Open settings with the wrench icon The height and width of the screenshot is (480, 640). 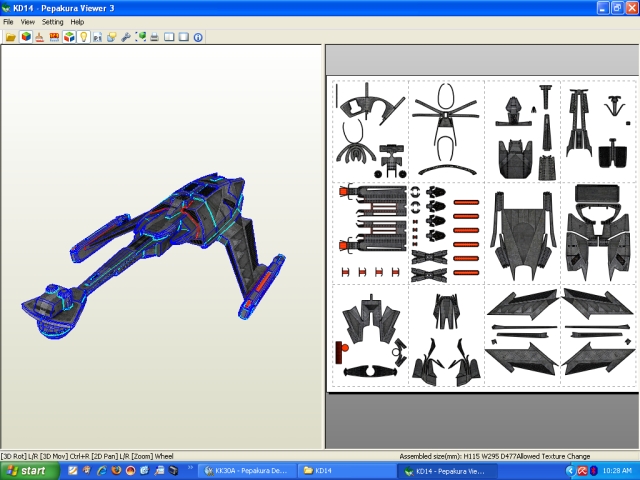tap(126, 37)
